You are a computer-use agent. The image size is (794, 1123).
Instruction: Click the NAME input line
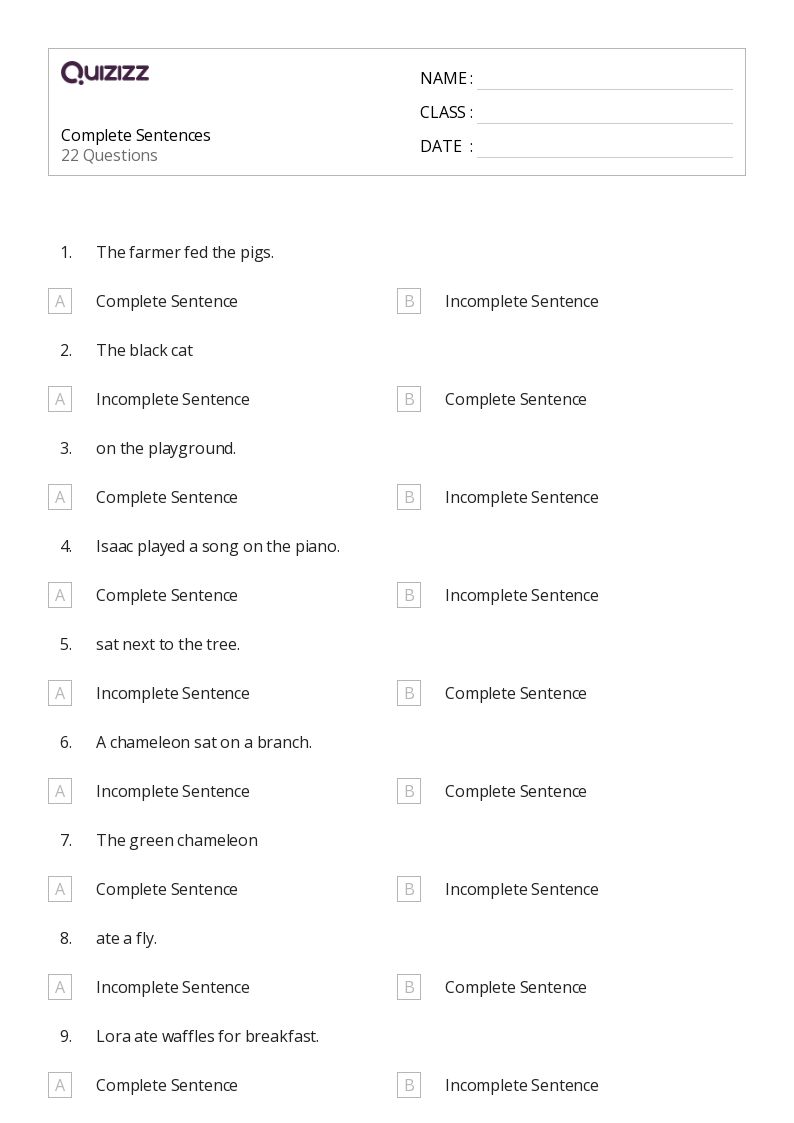click(x=604, y=79)
